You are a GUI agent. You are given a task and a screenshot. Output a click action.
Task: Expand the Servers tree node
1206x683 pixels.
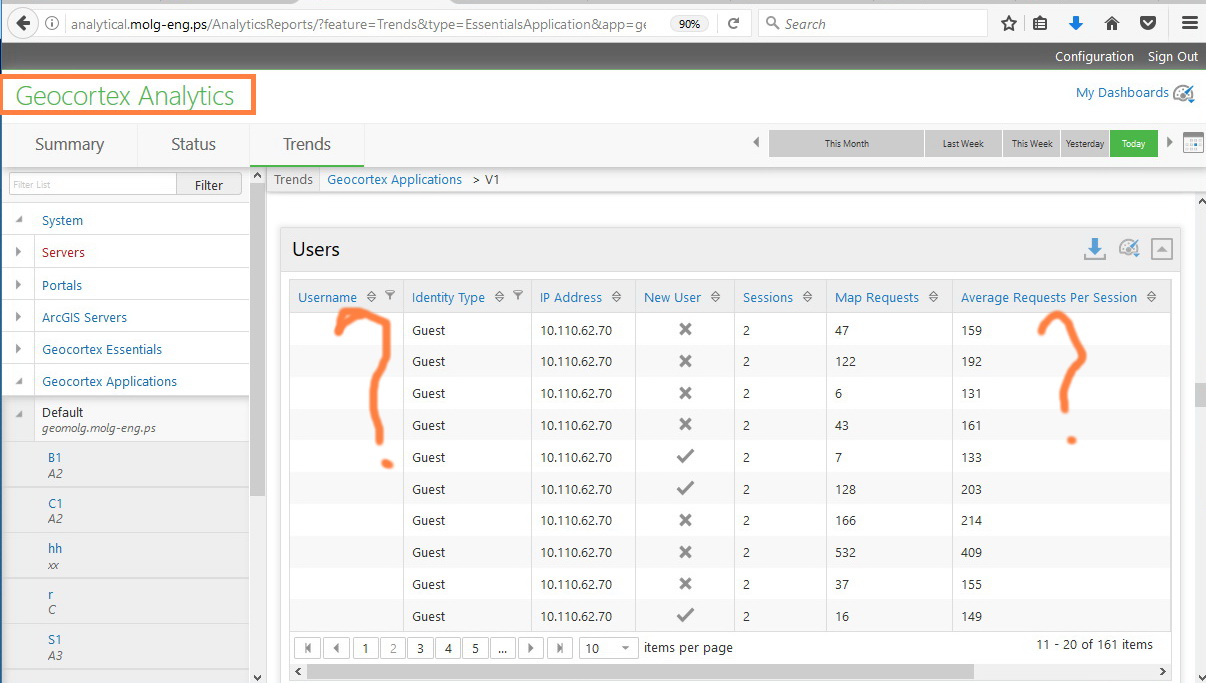[19, 252]
